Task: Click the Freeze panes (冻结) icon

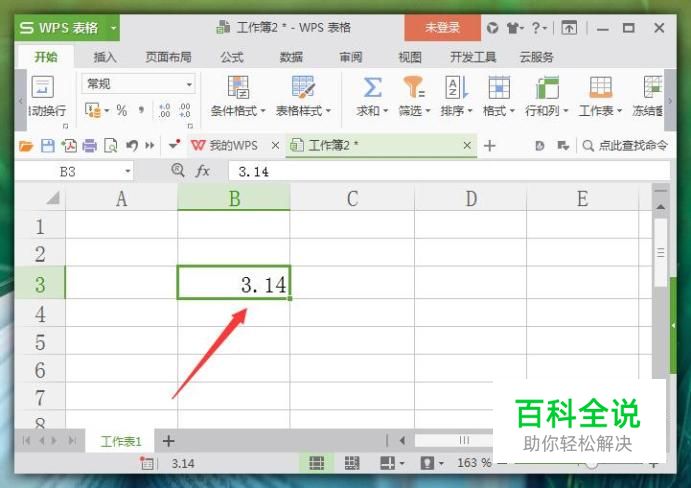Action: (653, 87)
